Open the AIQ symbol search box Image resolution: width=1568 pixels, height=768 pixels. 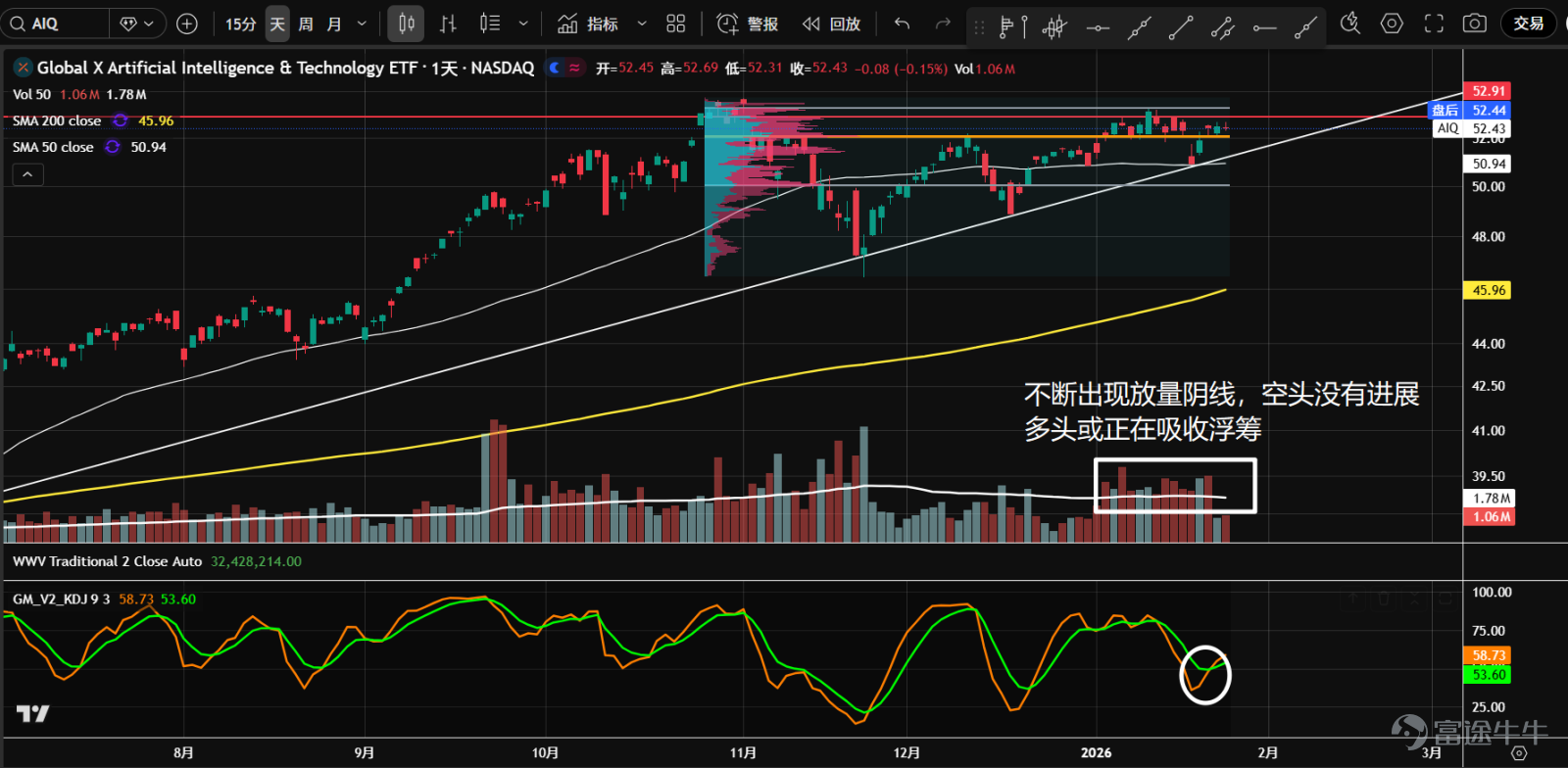54,24
